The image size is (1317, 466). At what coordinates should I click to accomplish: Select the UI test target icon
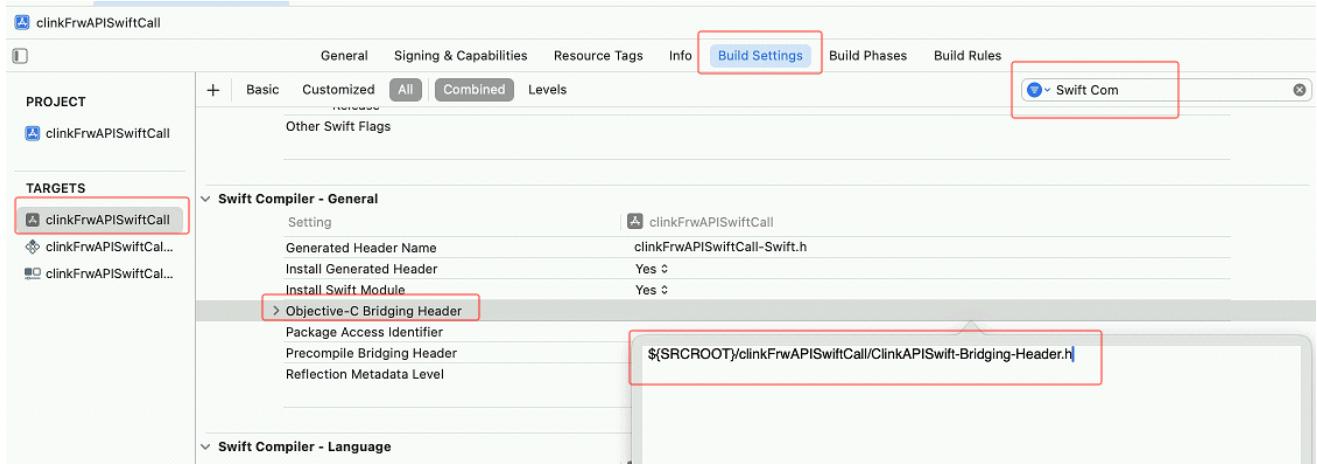(33, 273)
